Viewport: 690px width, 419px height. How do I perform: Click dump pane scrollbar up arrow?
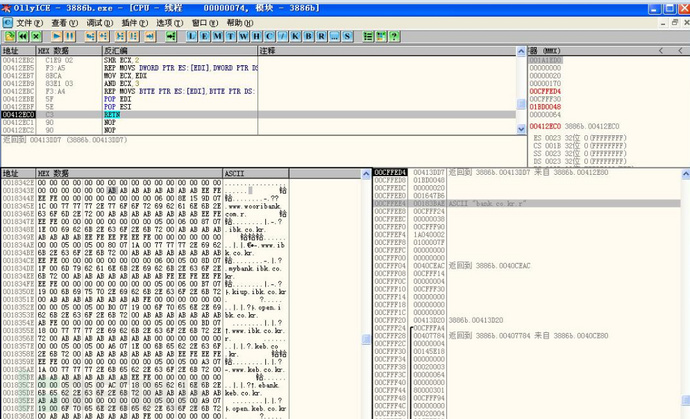tap(366, 174)
